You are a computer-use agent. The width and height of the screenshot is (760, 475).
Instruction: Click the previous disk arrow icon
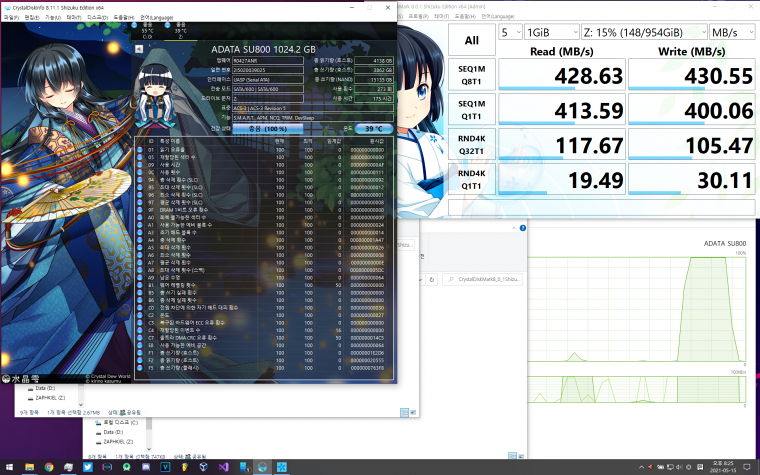pos(139,49)
